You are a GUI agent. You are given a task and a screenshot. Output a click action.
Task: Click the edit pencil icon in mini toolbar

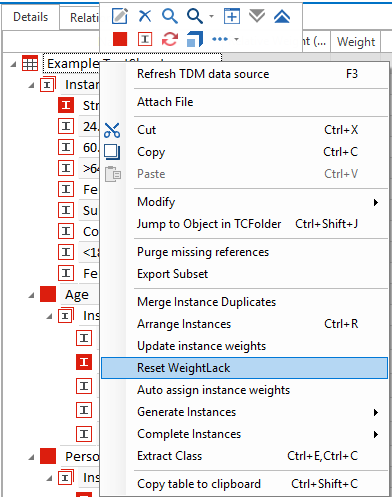click(x=120, y=16)
